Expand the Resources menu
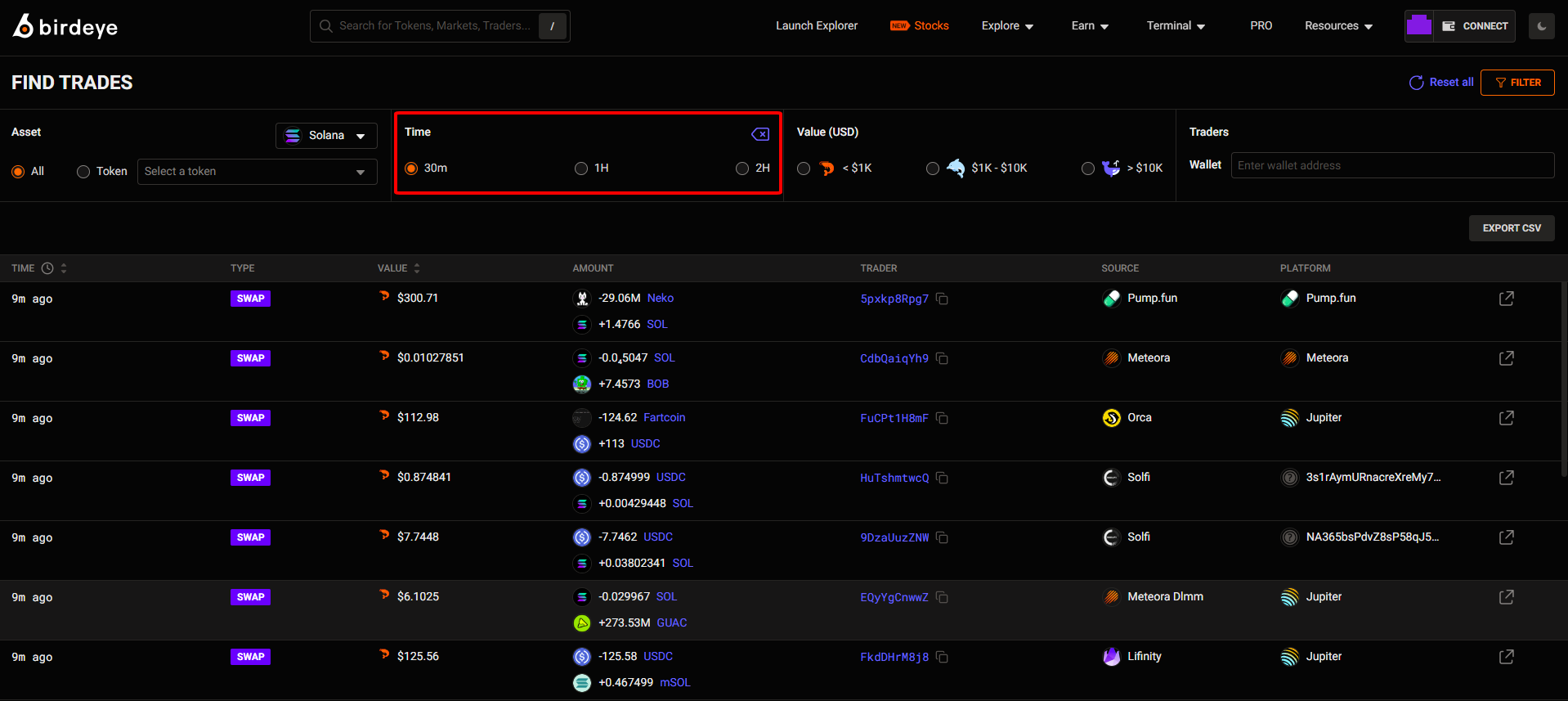Image resolution: width=1568 pixels, height=701 pixels. [x=1338, y=26]
